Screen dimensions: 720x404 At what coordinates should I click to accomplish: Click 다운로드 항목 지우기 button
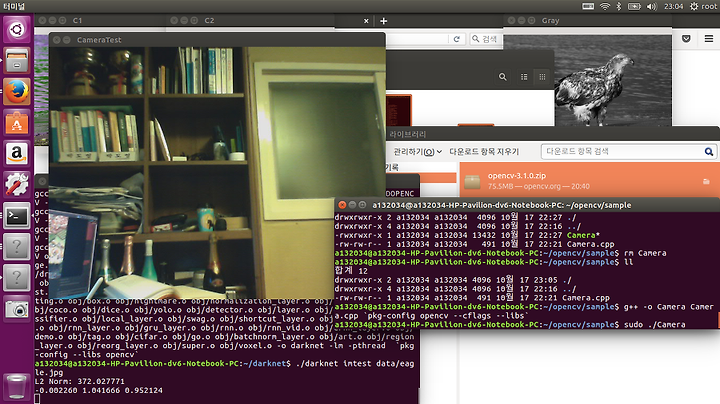[484, 152]
